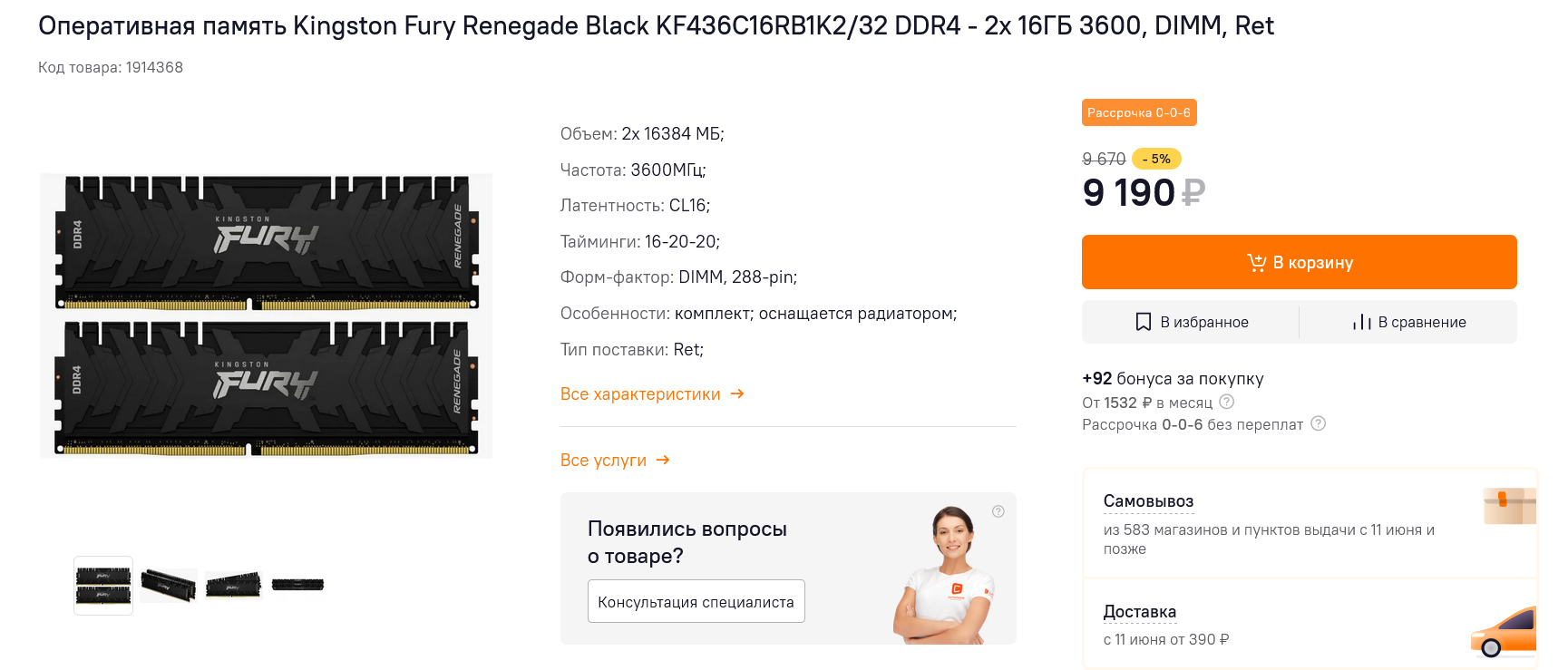Click the shopping cart icon on the orange button
Viewport: 1568px width, 670px height.
pos(1256,263)
